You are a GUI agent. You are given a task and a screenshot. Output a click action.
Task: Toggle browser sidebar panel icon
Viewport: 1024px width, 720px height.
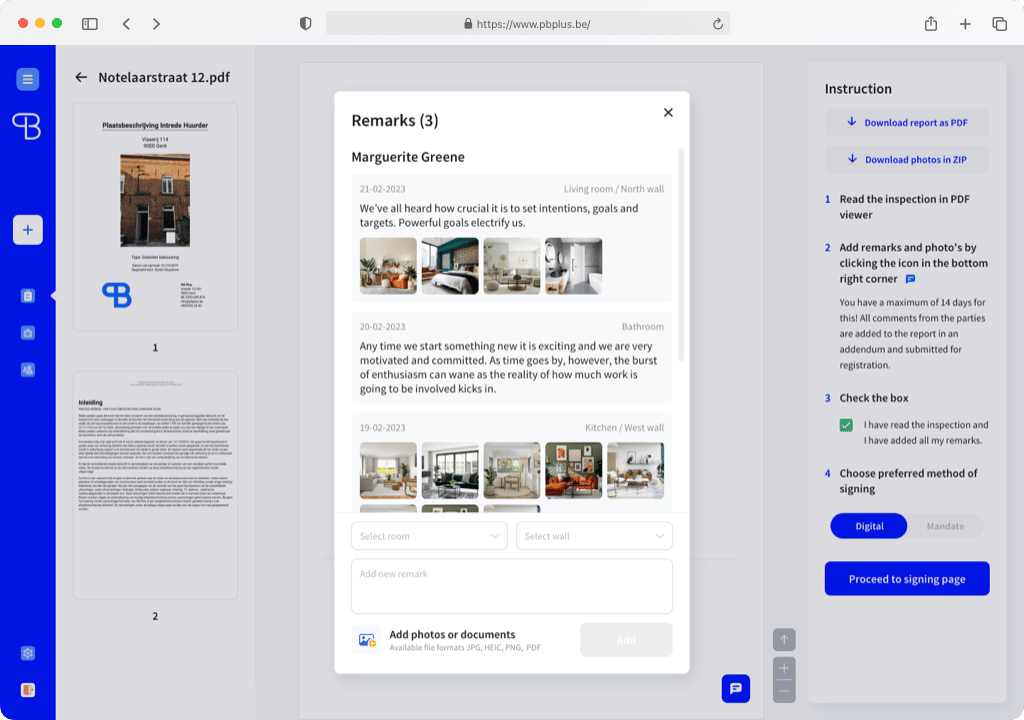[89, 24]
